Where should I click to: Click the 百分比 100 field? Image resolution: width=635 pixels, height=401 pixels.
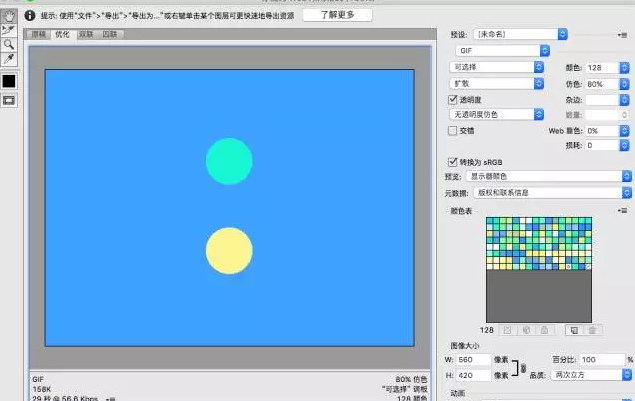tap(602, 360)
